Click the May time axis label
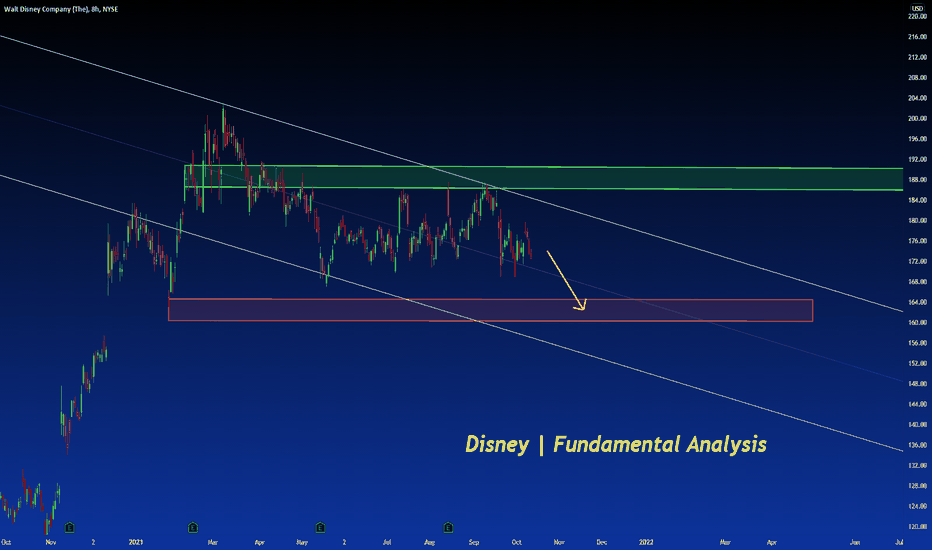 (x=302, y=542)
